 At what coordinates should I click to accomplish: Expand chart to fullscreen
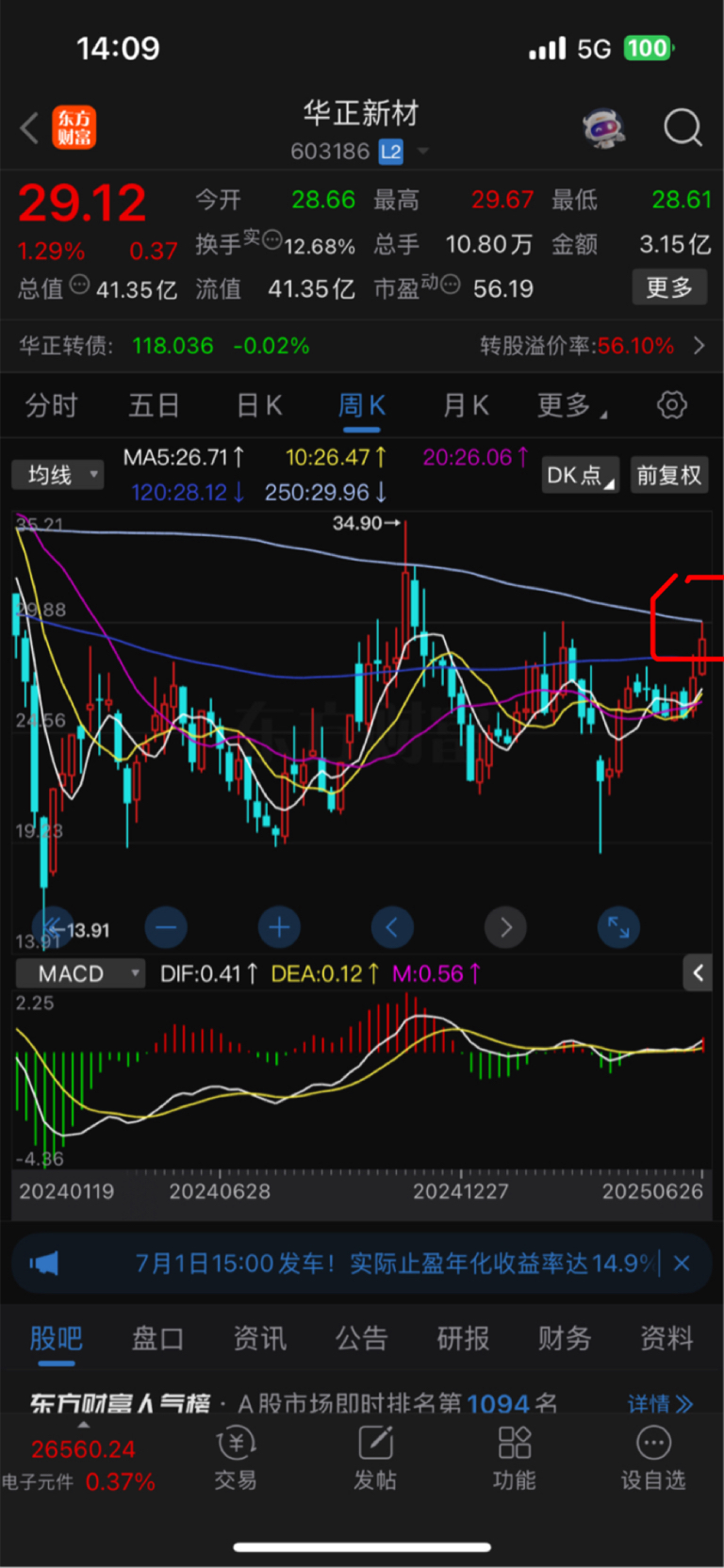618,927
